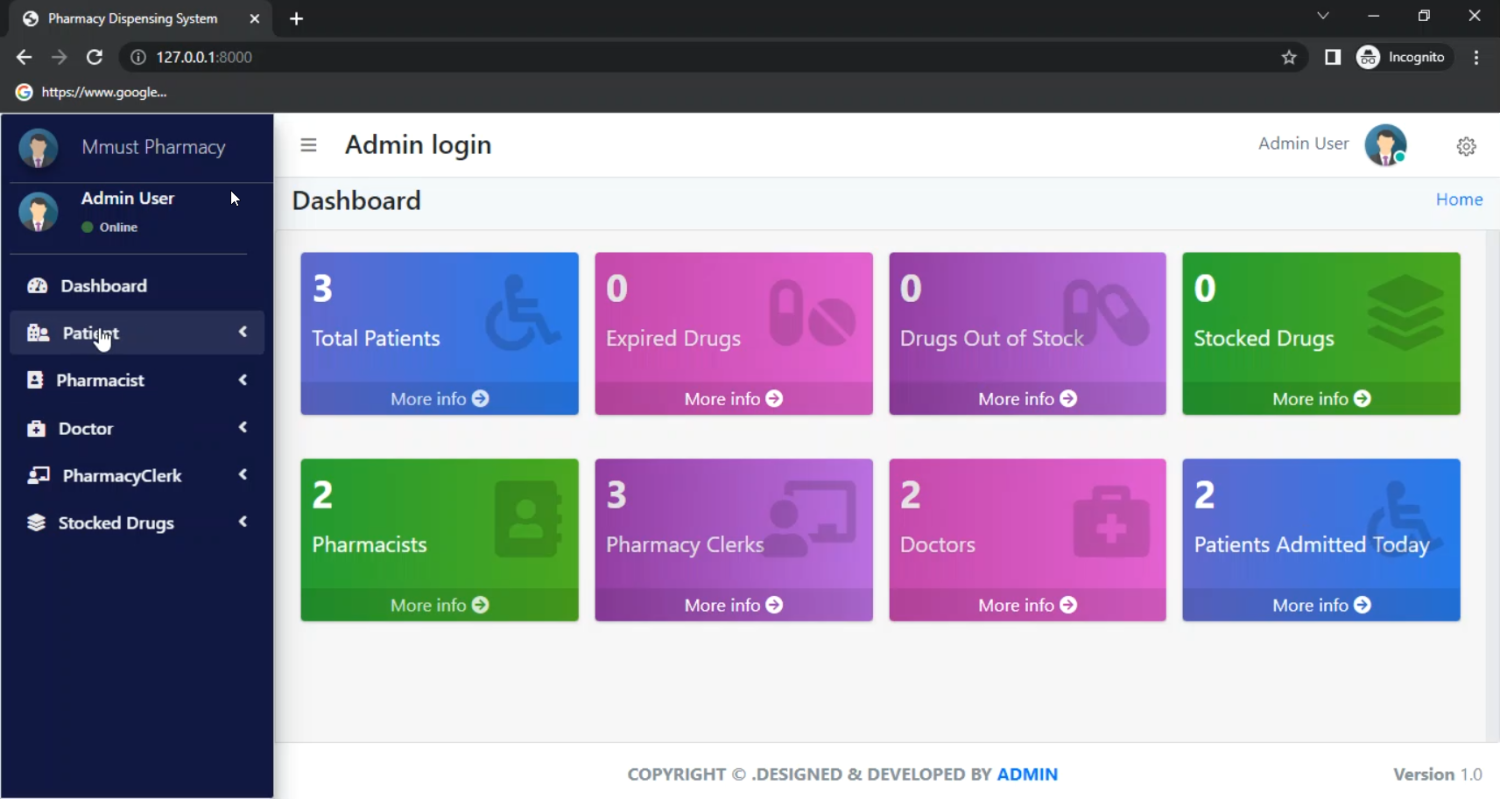
Task: Click the Home breadcrumb link
Action: pyautogui.click(x=1459, y=199)
